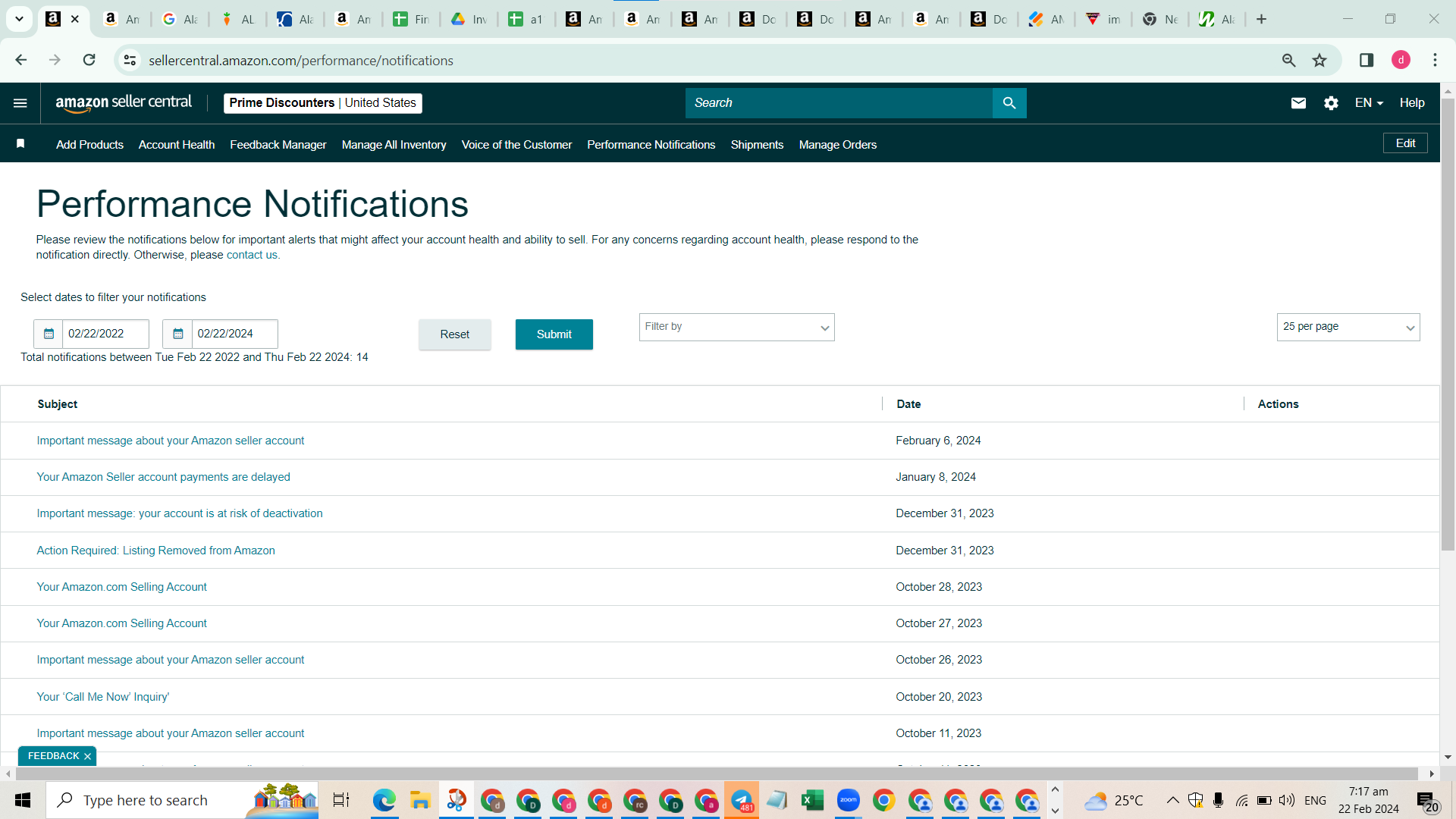Select Performance Notifications nav item
1456x819 pixels.
(651, 144)
